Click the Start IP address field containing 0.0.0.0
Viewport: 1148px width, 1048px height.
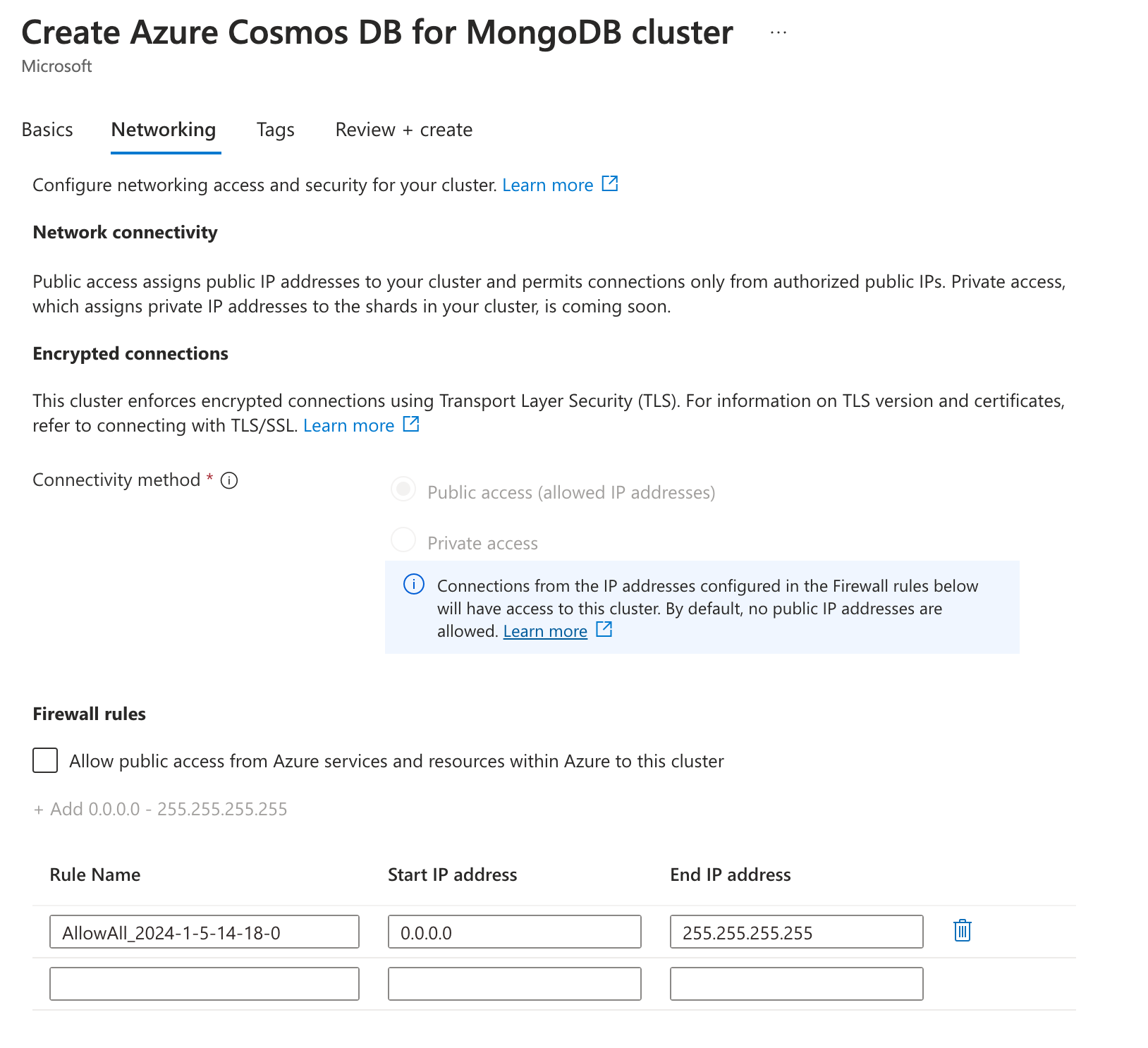[x=515, y=932]
